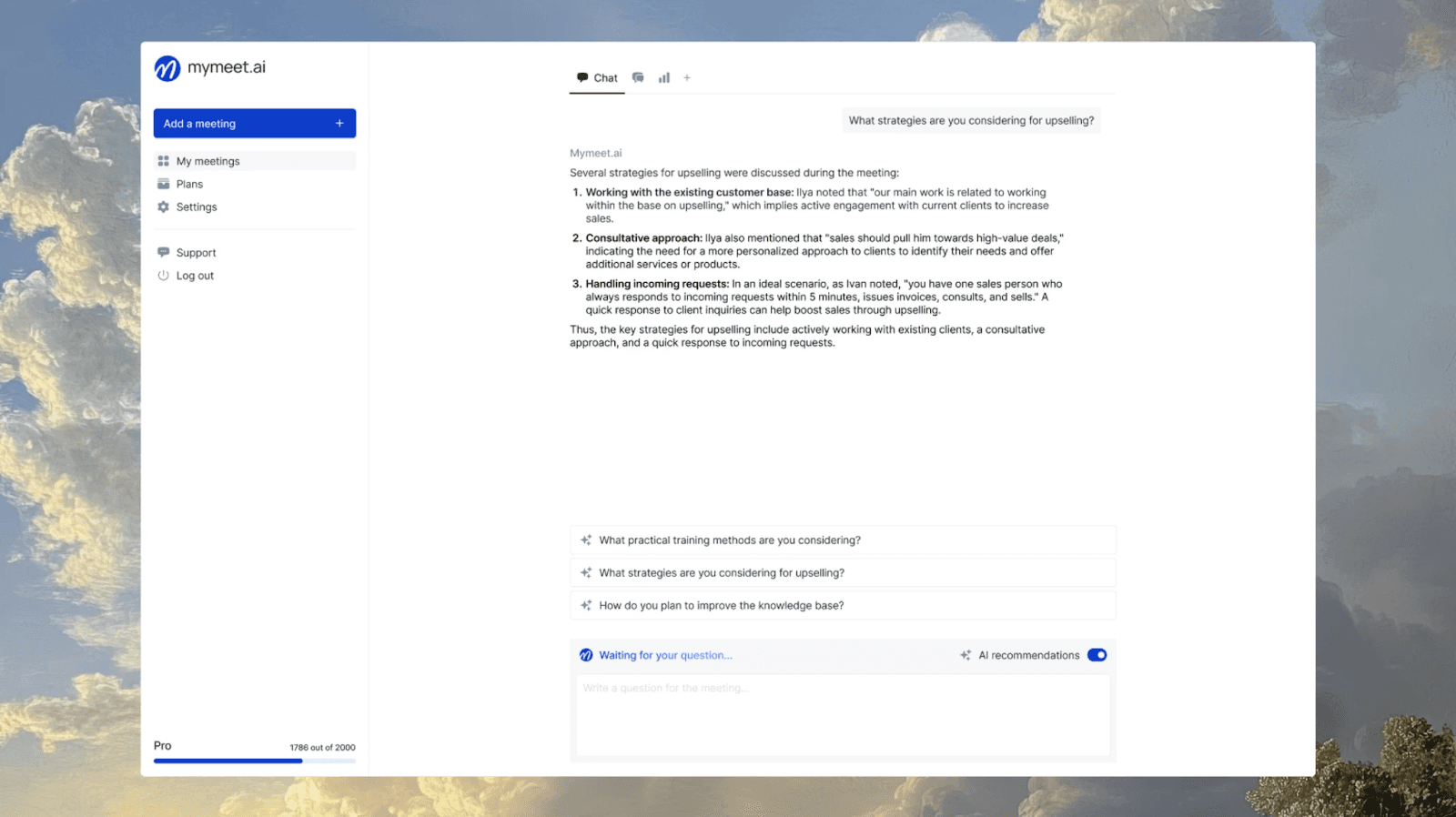Image resolution: width=1456 pixels, height=817 pixels.
Task: Click the Pro plan usage progress bar
Action: [255, 761]
